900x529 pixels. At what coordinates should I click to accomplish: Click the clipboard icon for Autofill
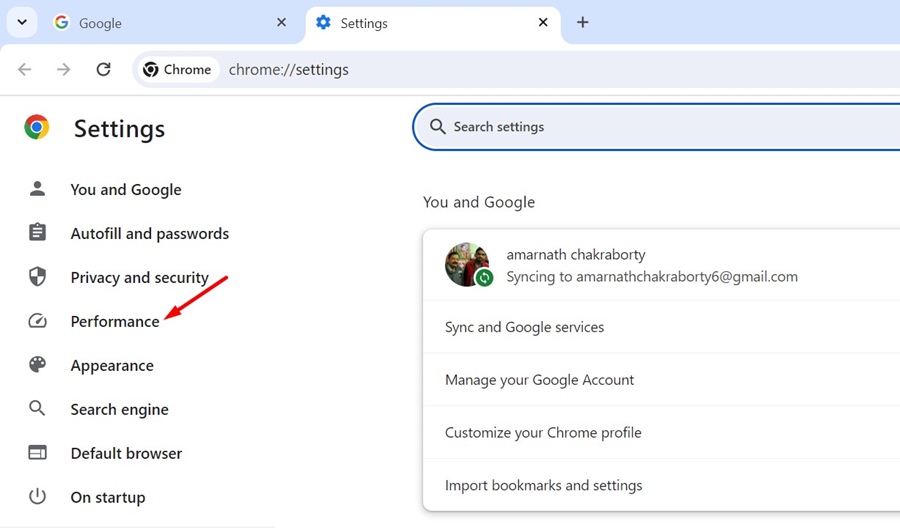[x=37, y=232]
